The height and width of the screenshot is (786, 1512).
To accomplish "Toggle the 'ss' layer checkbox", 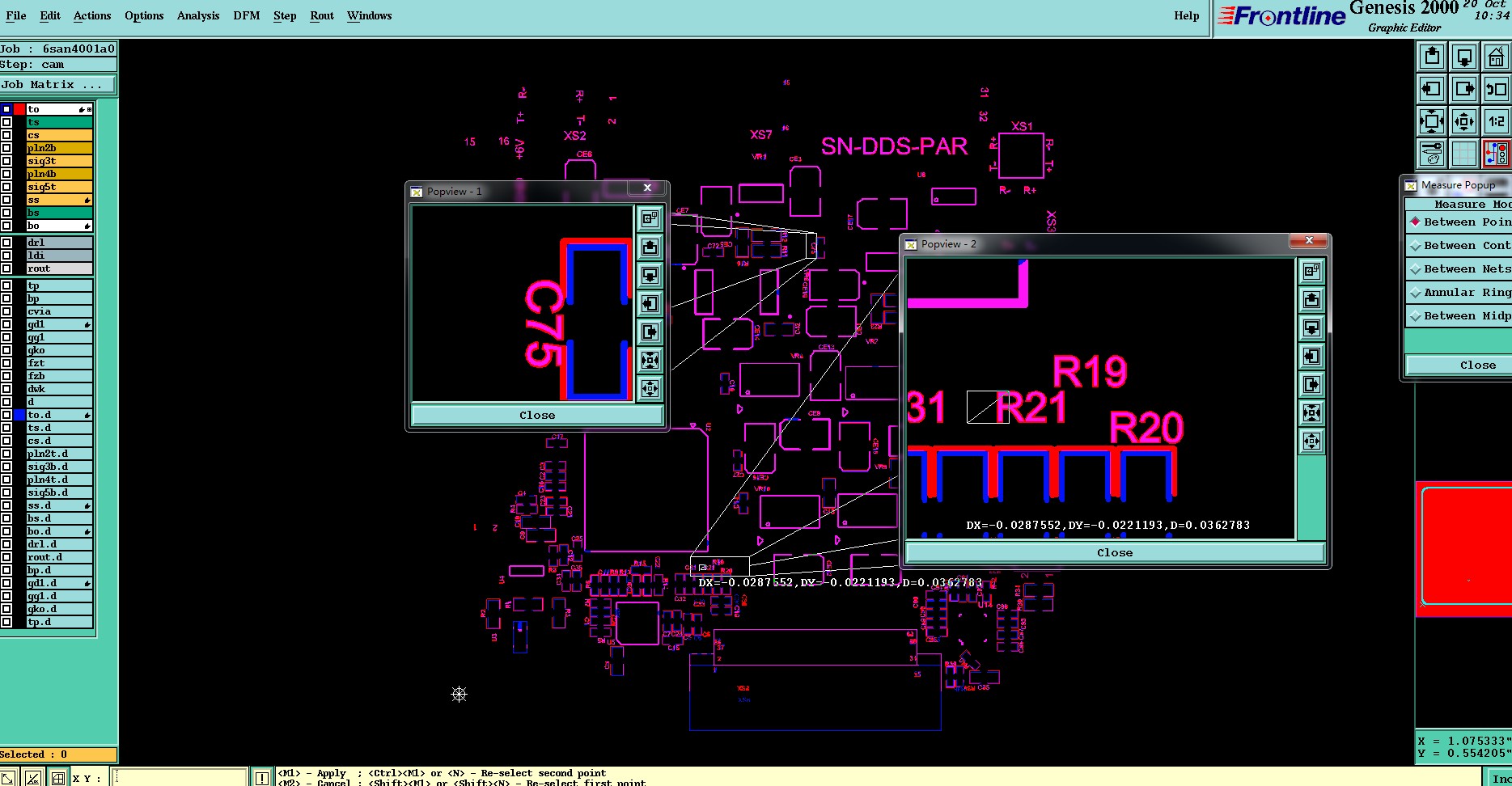I will [x=6, y=200].
